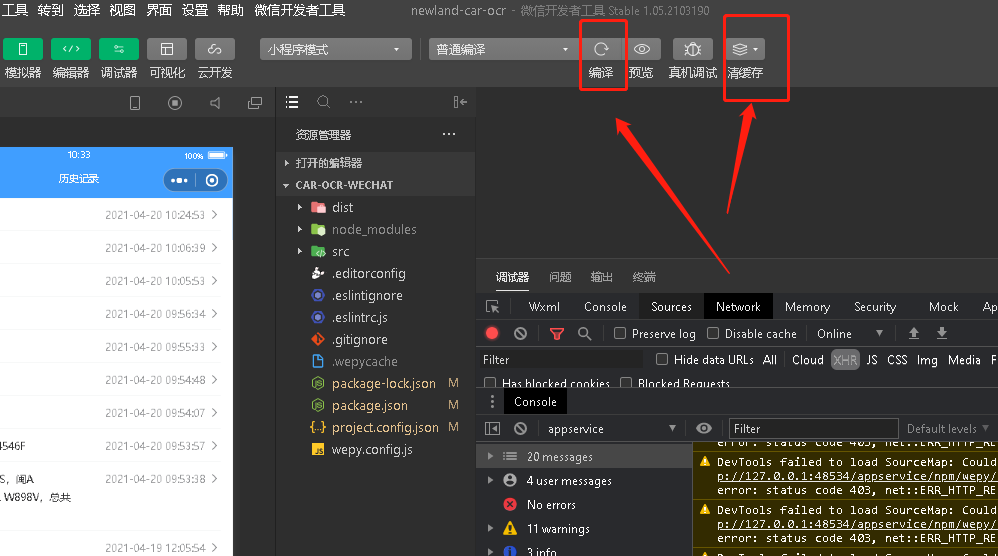
Task: Mute the simulator sound icon
Action: 215,103
